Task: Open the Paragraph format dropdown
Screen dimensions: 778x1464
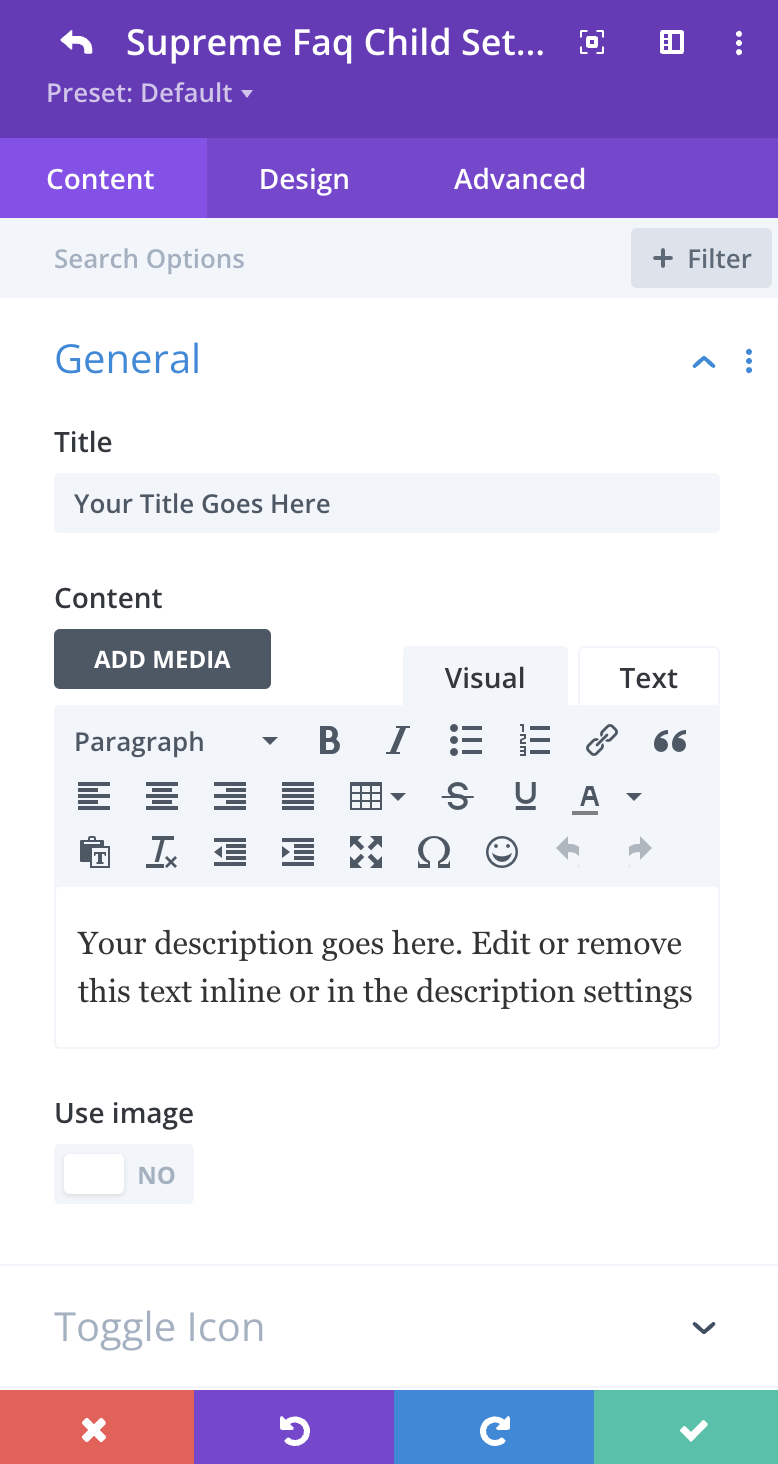Action: pyautogui.click(x=176, y=741)
